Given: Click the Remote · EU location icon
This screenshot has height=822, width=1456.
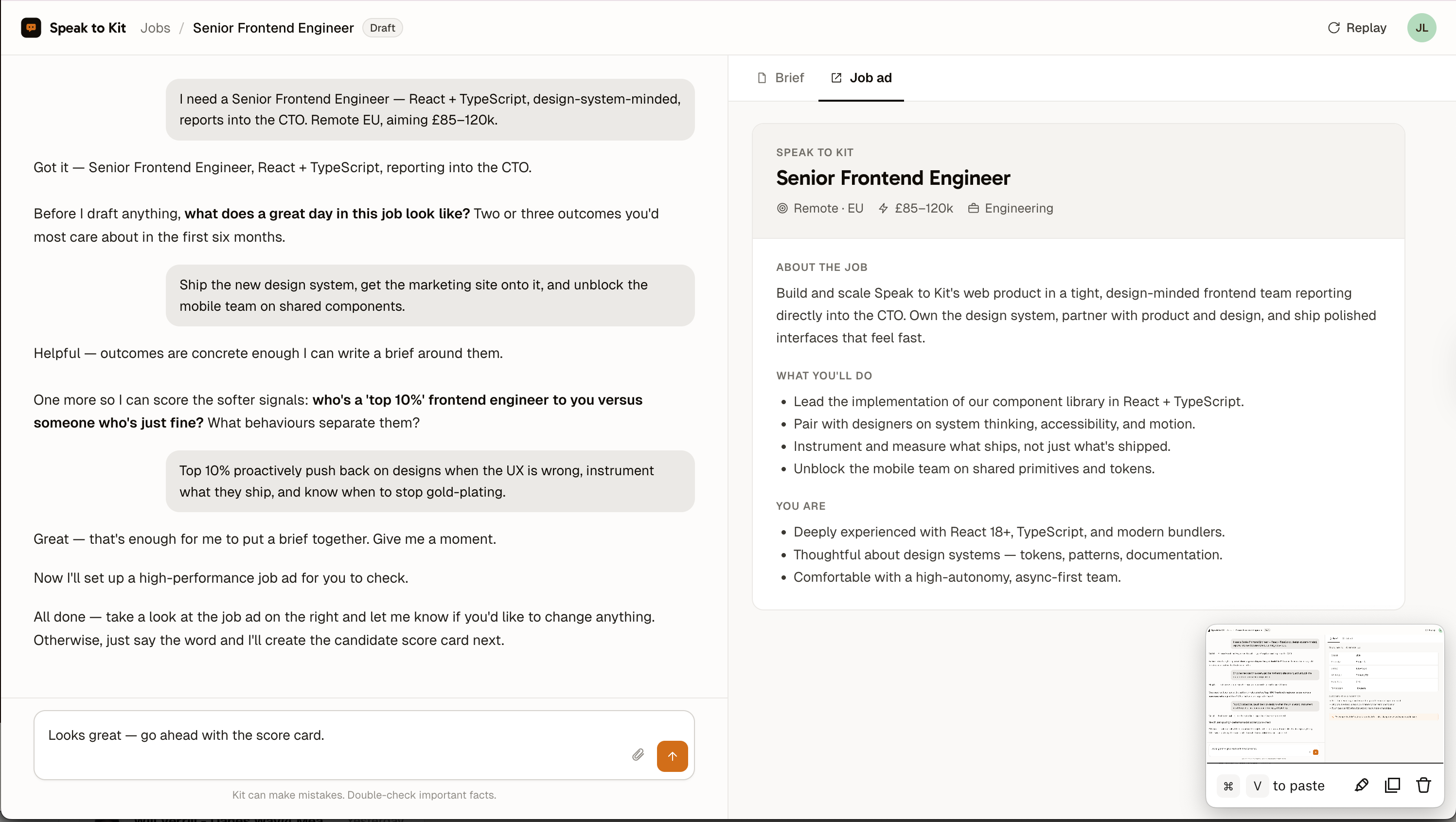Looking at the screenshot, I should click(782, 208).
